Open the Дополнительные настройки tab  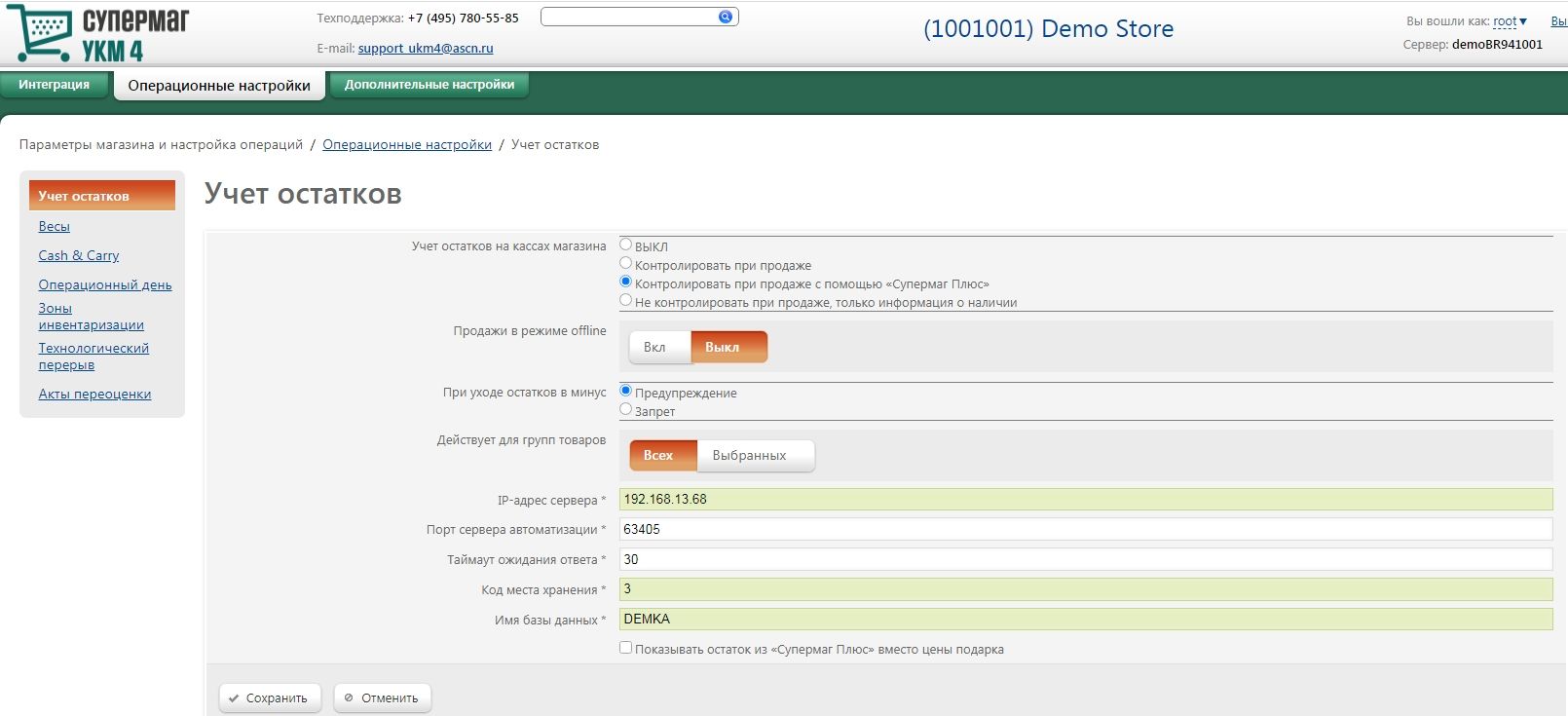point(429,85)
